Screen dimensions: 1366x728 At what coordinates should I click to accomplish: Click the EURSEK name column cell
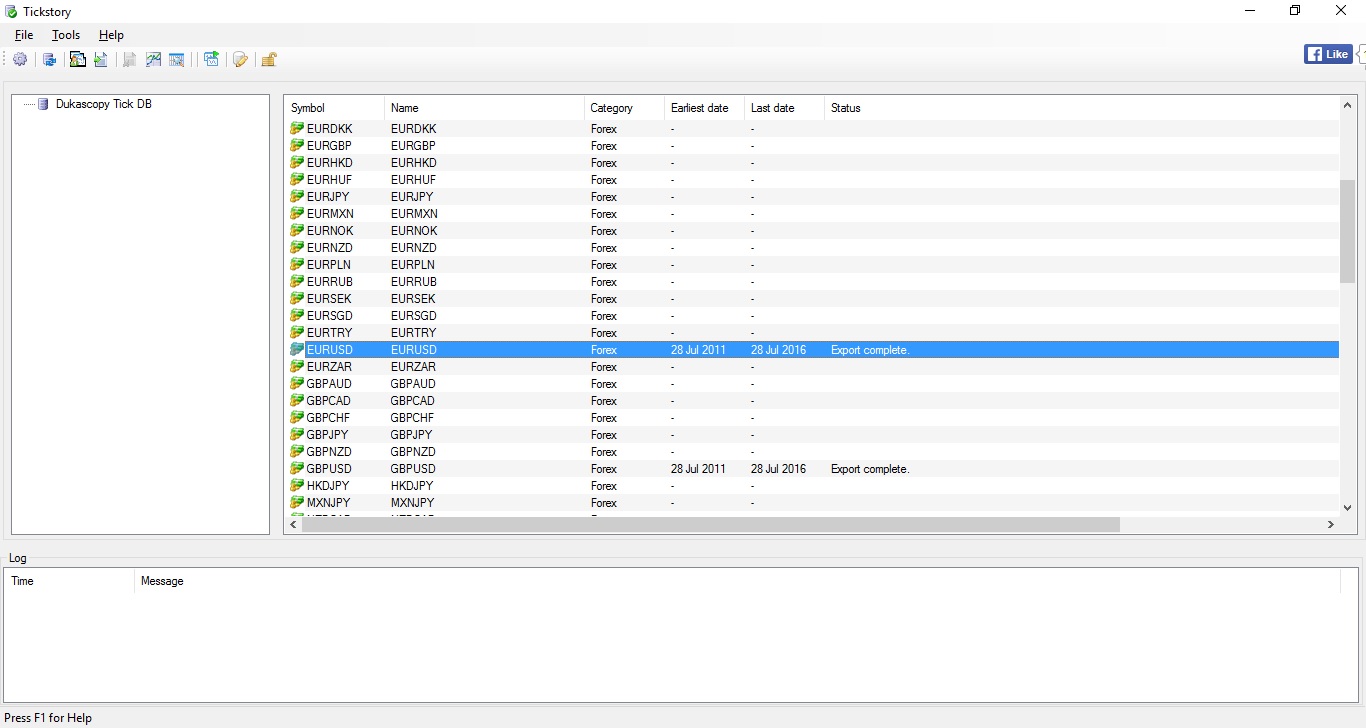point(413,299)
